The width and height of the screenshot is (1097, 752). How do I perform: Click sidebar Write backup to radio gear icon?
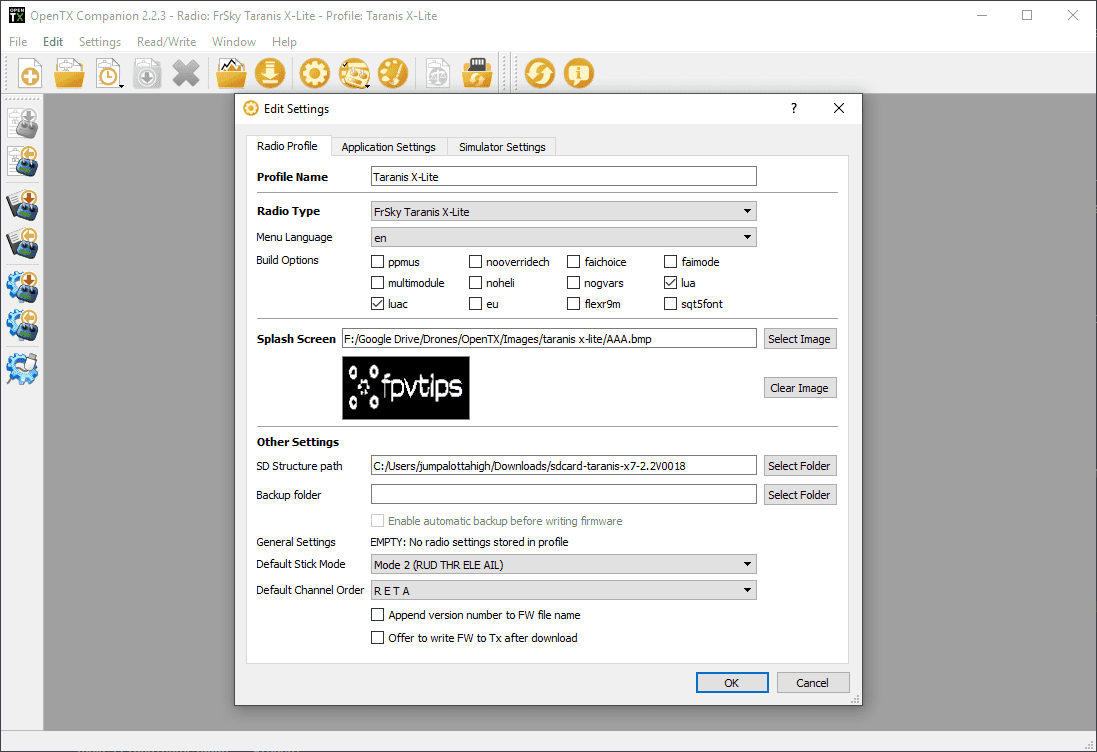click(x=22, y=288)
